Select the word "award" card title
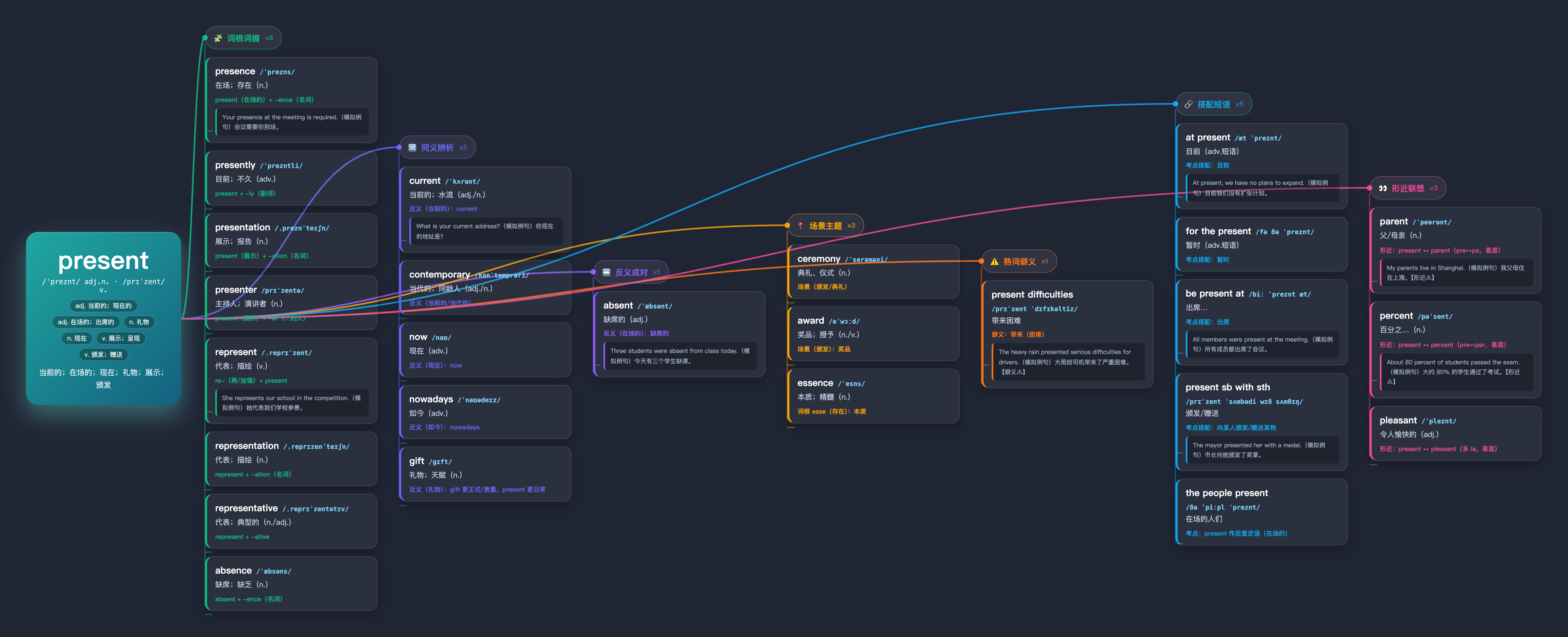Screen dimensions: 1568x637 point(811,321)
